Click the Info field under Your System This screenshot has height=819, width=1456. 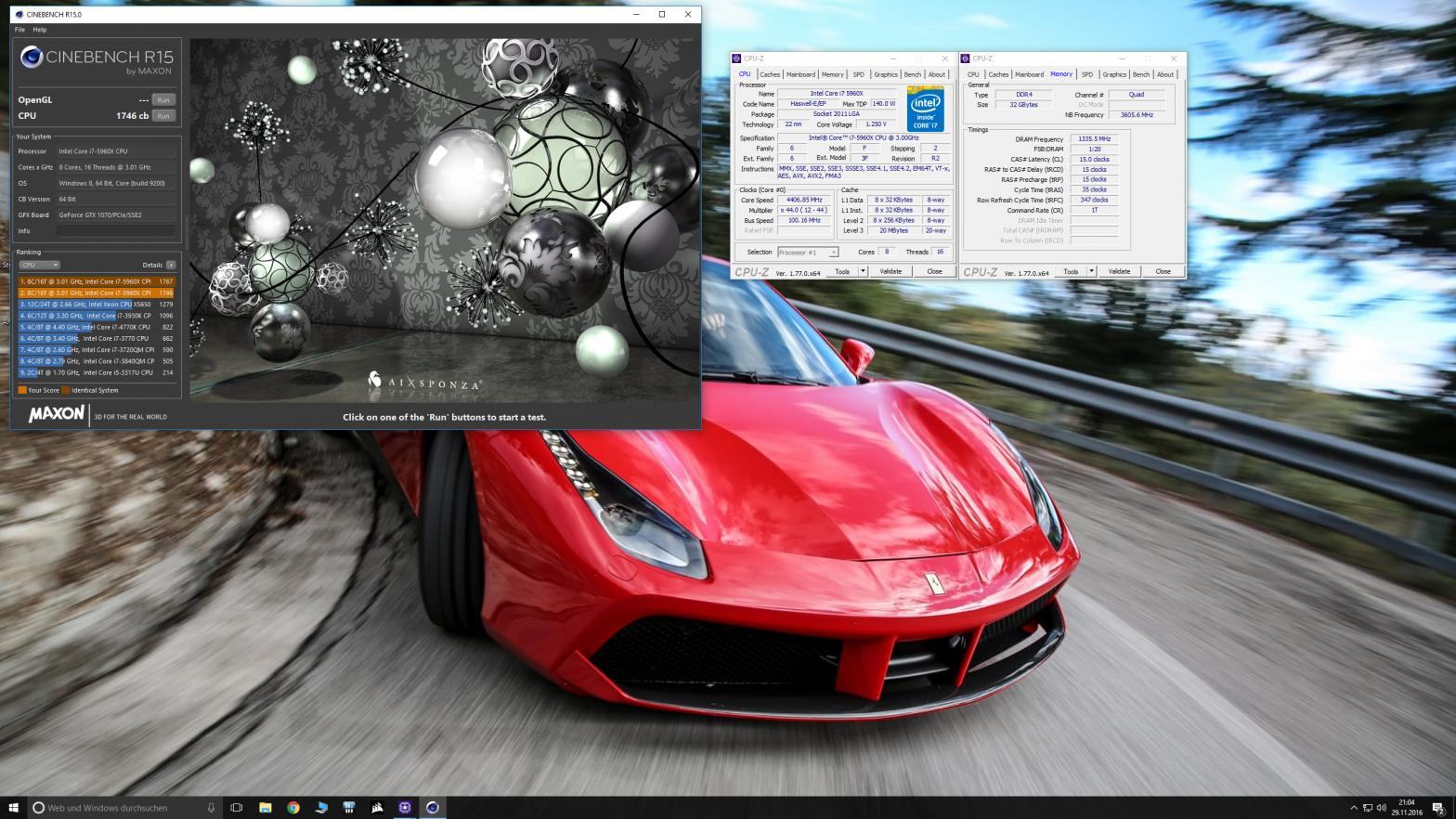pyautogui.click(x=116, y=230)
